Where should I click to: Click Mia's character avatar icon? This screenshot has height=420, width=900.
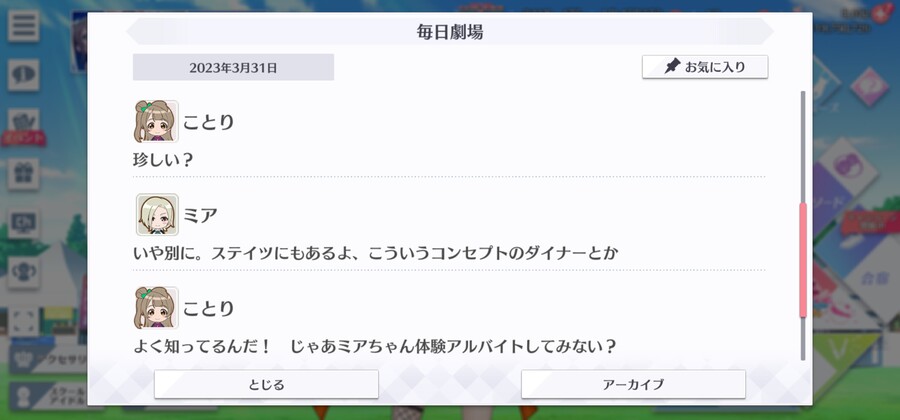(x=157, y=215)
